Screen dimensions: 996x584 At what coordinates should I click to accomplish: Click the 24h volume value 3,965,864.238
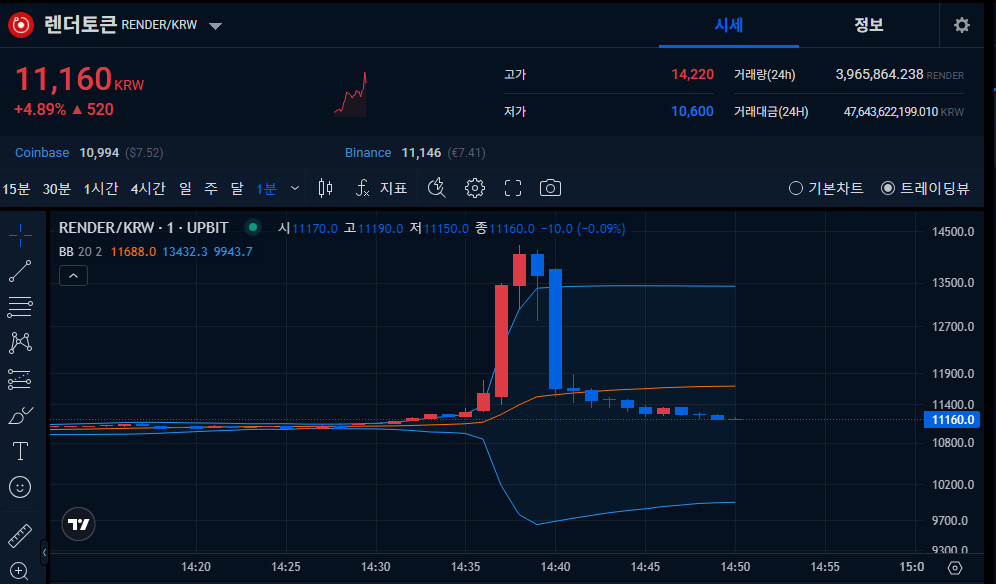click(x=879, y=74)
